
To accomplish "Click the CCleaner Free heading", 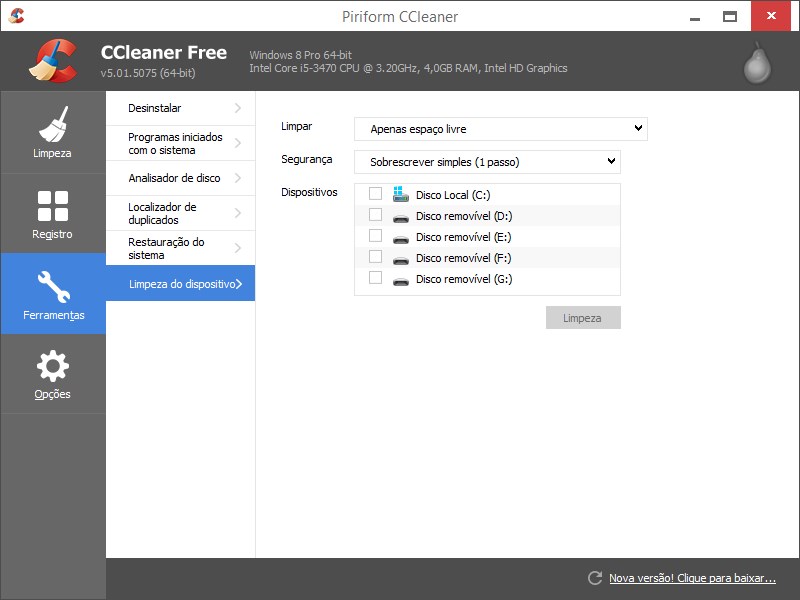I will click(164, 53).
